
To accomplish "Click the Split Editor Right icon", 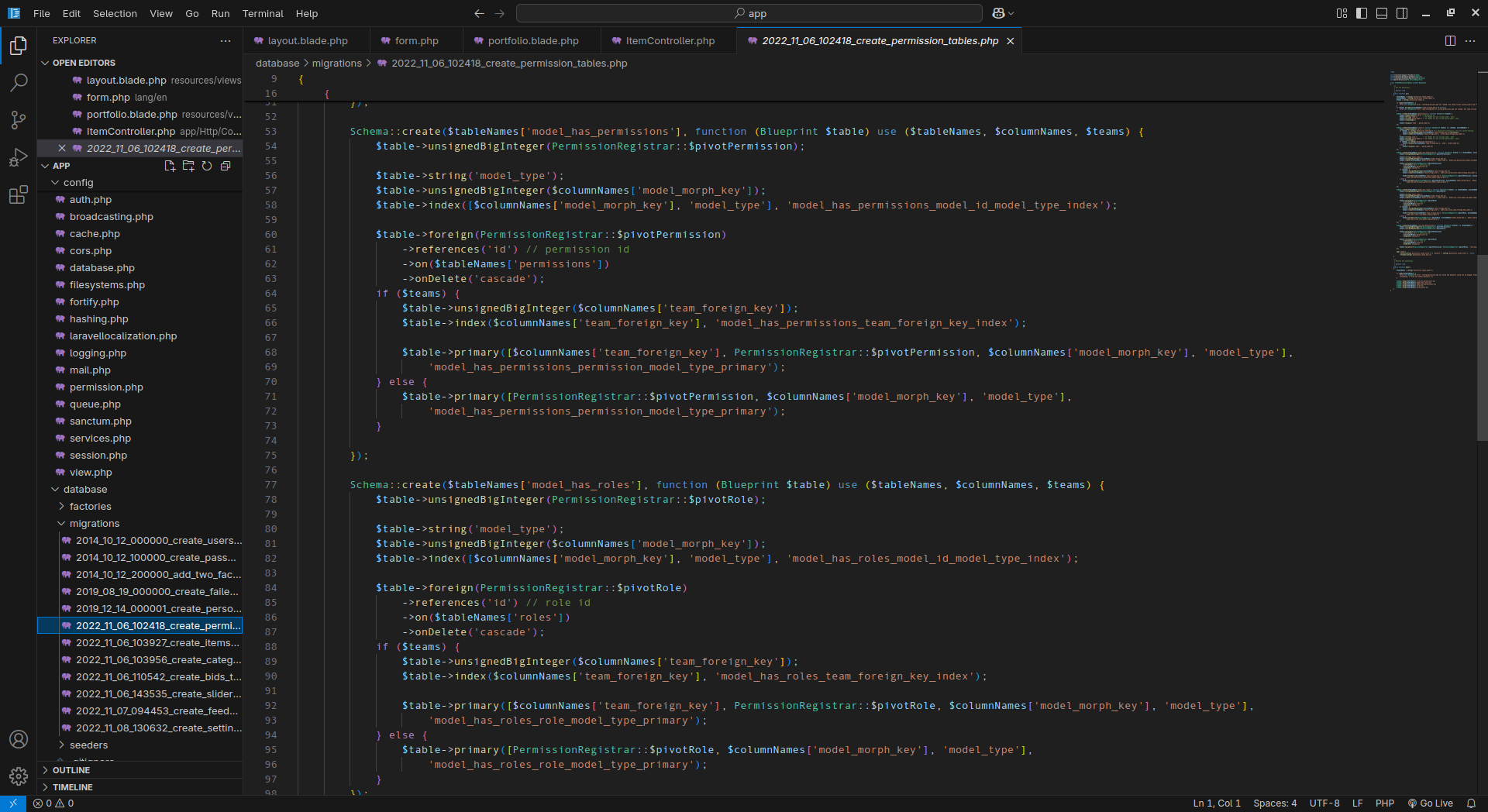I will pyautogui.click(x=1450, y=41).
